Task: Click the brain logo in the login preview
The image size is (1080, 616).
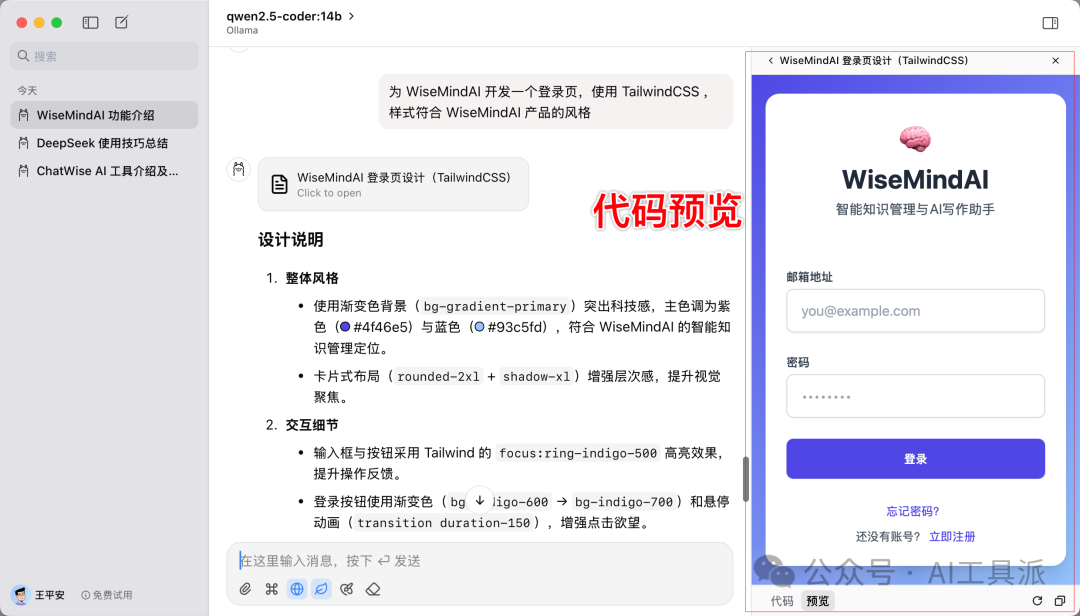Action: coord(915,139)
